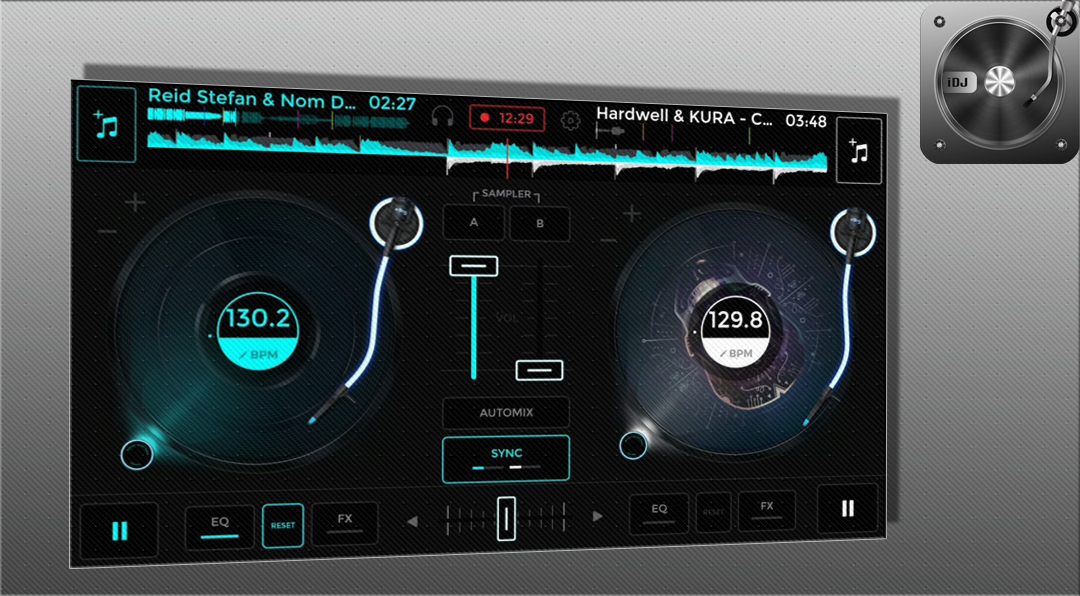Screen dimensions: 1080x596
Task: Click the 129.8 BPM display
Action: [735, 333]
